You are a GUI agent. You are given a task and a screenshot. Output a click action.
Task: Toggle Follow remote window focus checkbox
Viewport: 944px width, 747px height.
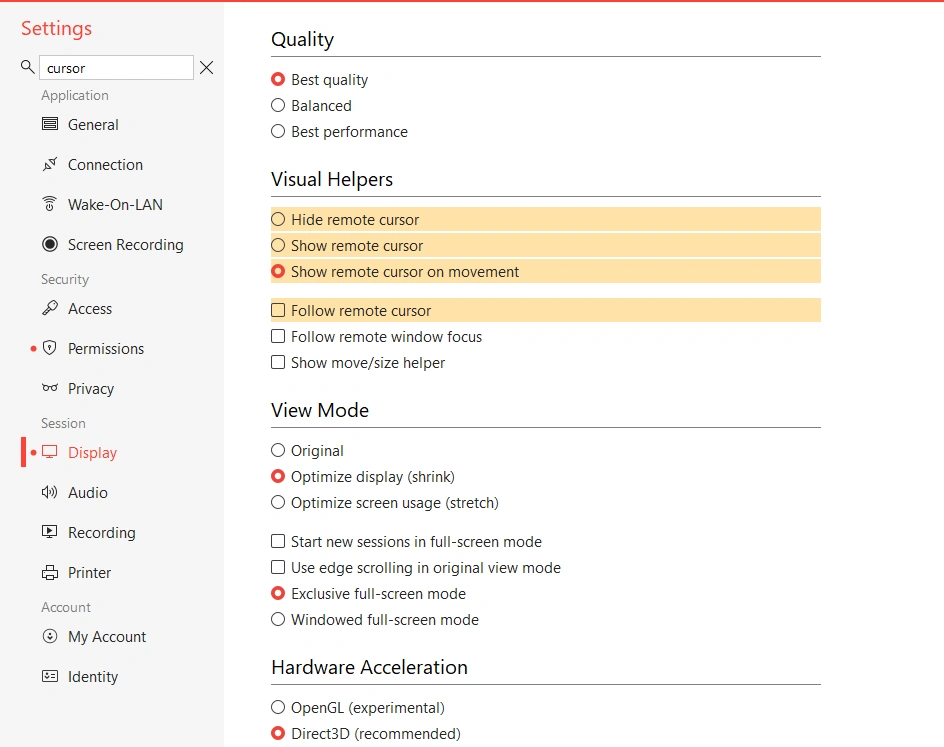click(278, 337)
